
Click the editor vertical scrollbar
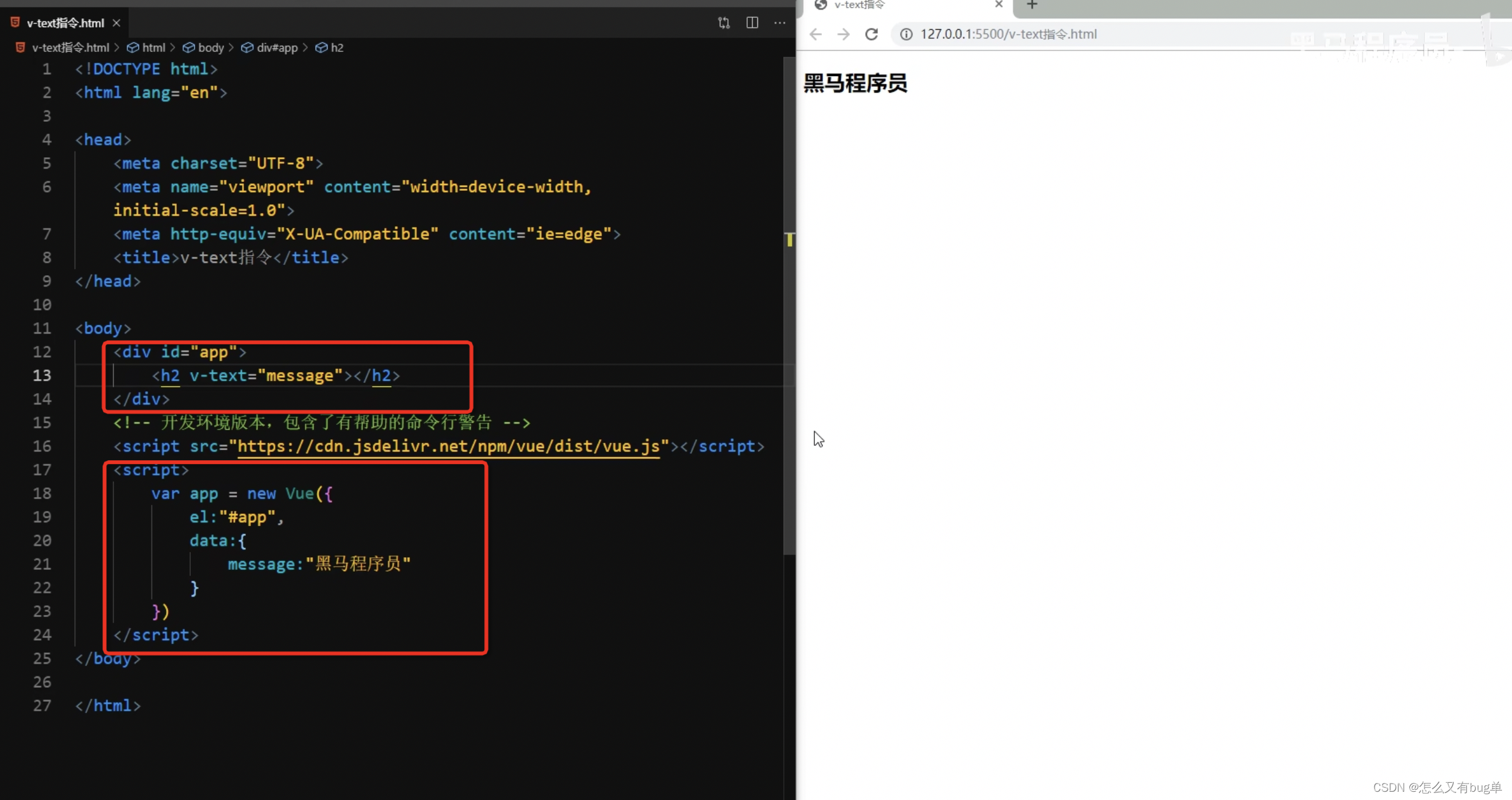[x=789, y=306]
